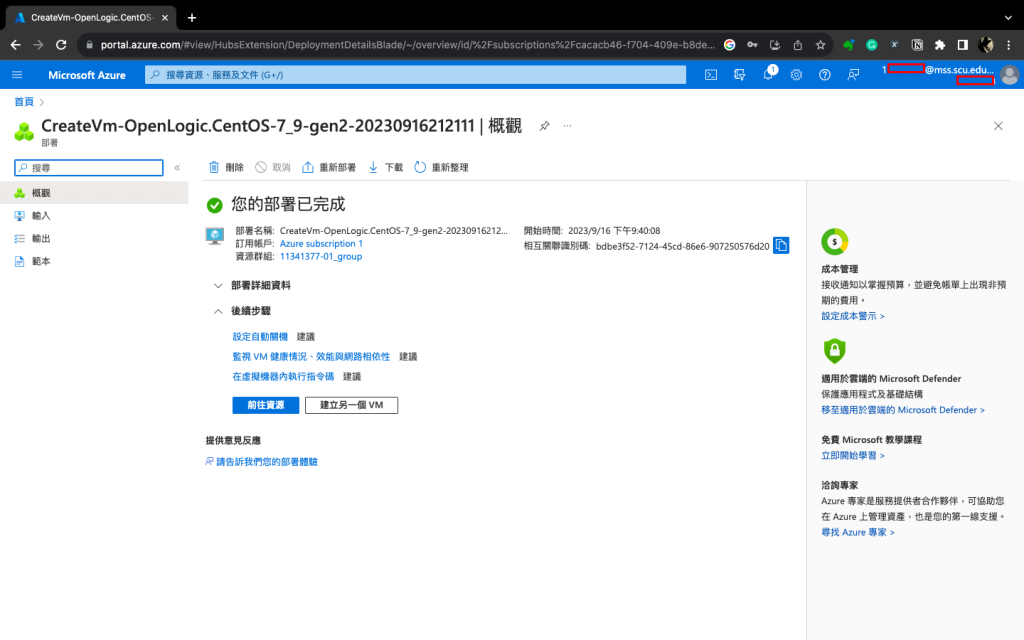Screen dimensions: 1024x640
Task: Open the Azure subscription 1 link
Action: click(321, 244)
